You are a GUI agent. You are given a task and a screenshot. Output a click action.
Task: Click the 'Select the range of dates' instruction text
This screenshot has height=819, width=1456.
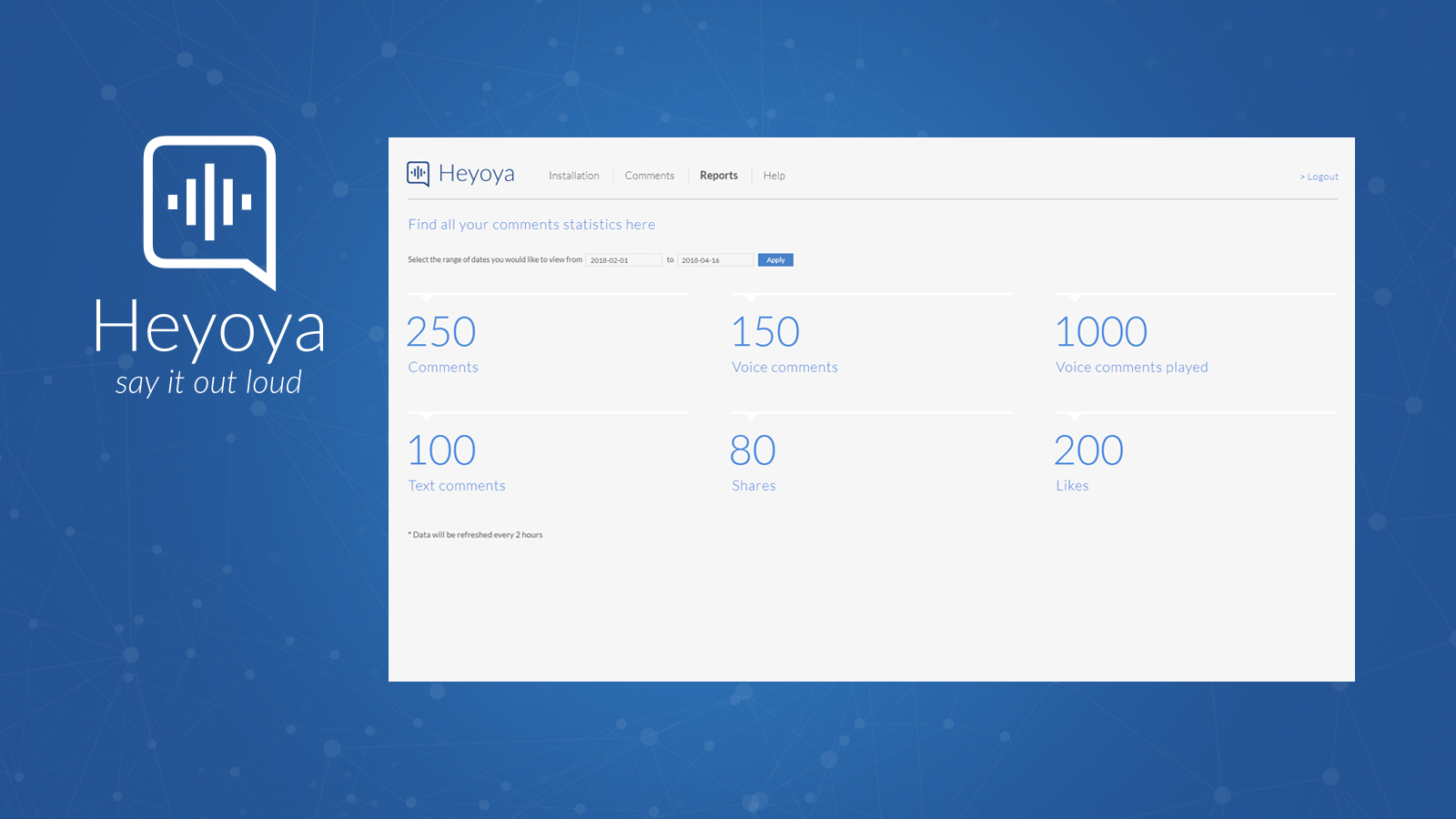pyautogui.click(x=495, y=260)
